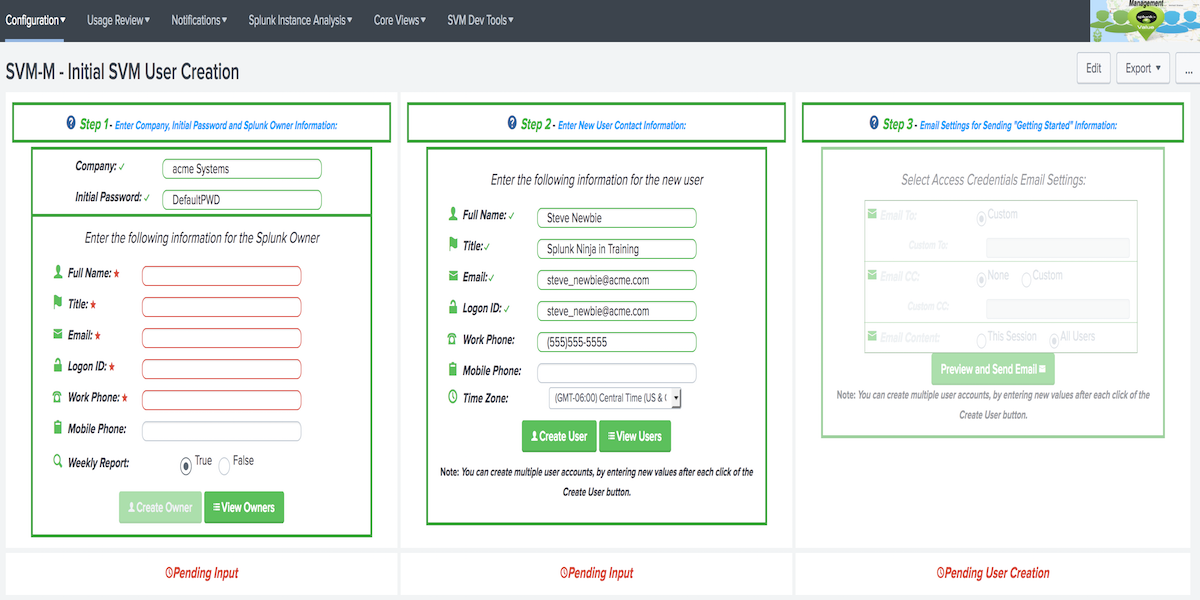Image resolution: width=1200 pixels, height=600 pixels.
Task: Click the Step 2 help question mark icon
Action: tap(512, 123)
